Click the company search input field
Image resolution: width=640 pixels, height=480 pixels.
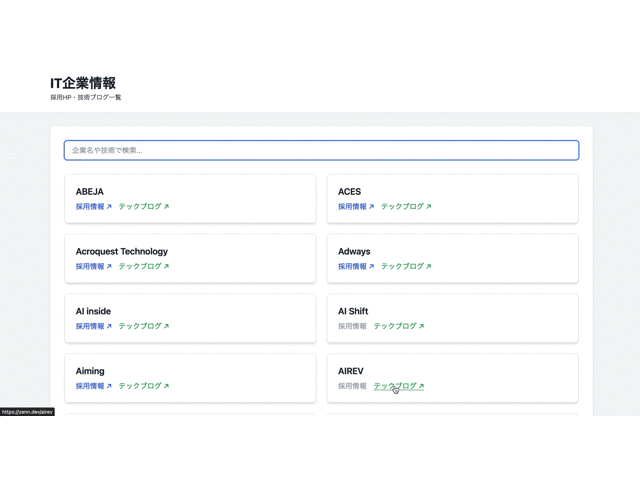pos(321,150)
